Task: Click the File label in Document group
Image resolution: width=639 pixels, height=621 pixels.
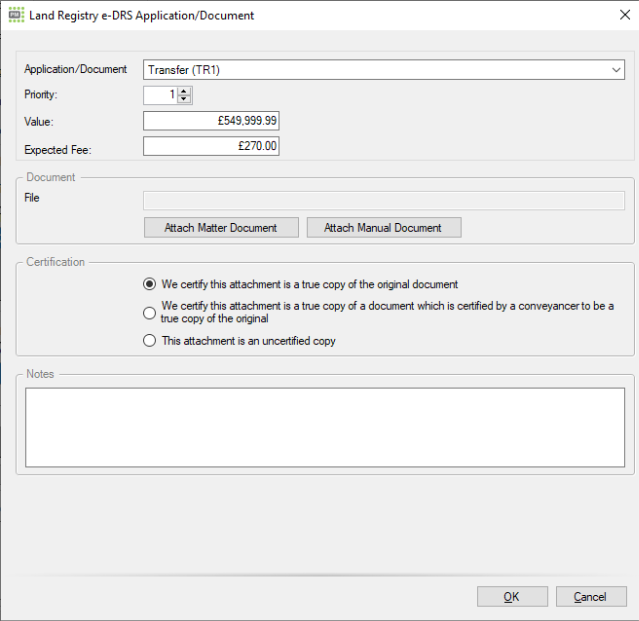Action: 32,198
